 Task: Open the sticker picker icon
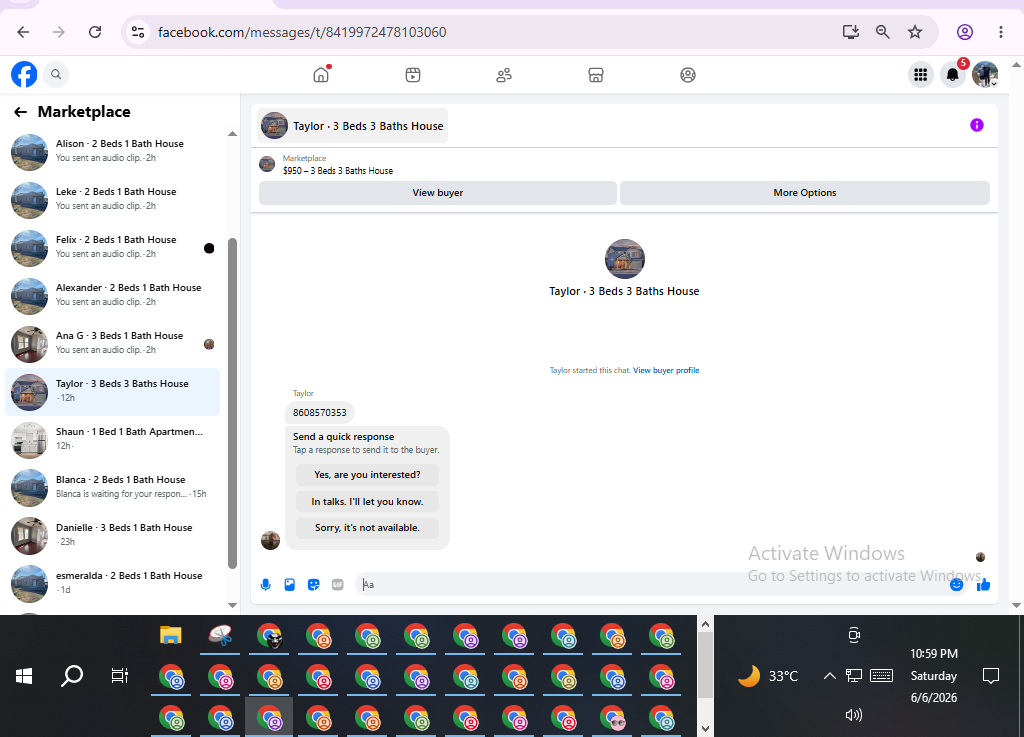(313, 585)
